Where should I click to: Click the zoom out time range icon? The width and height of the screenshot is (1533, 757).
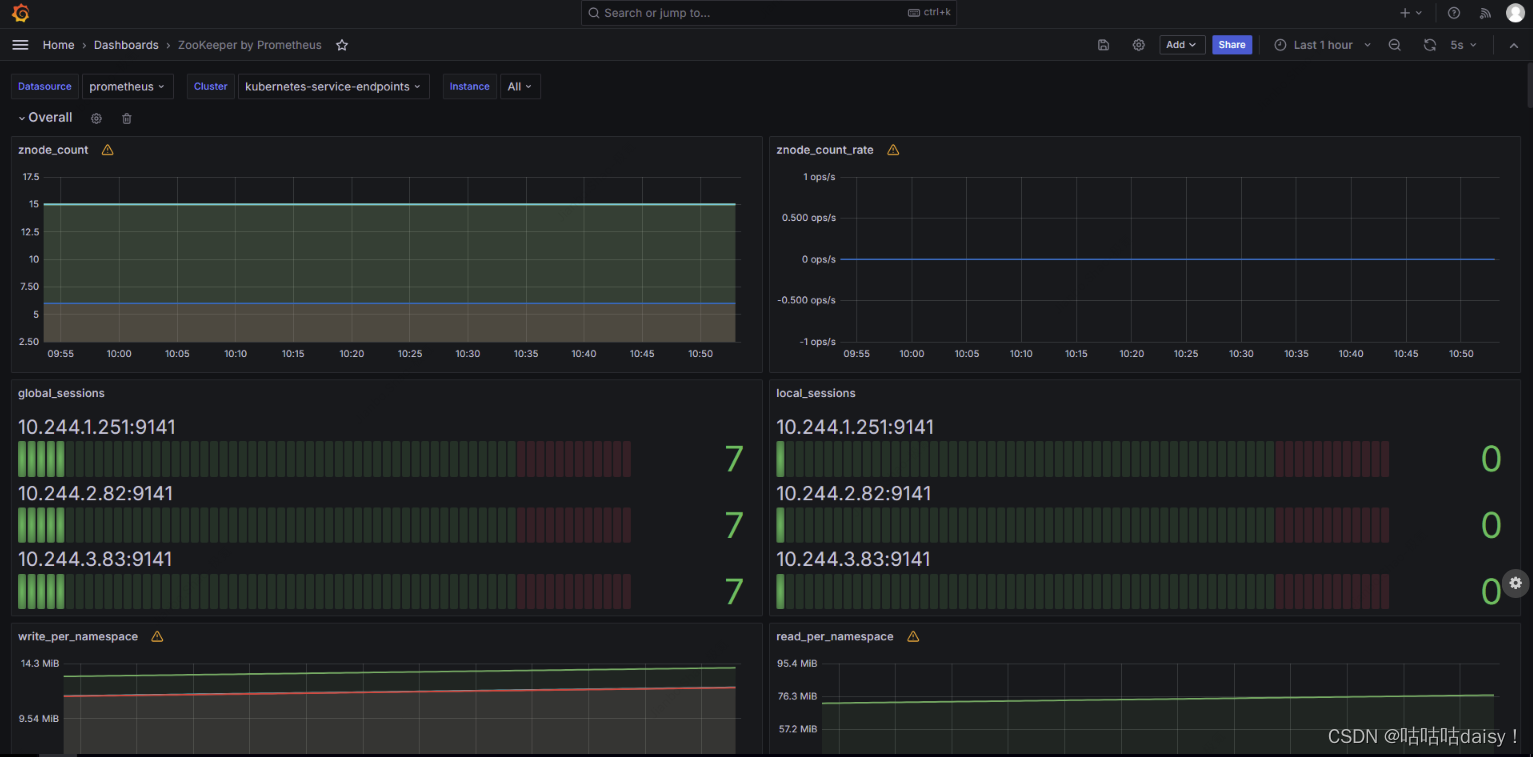tap(1394, 45)
